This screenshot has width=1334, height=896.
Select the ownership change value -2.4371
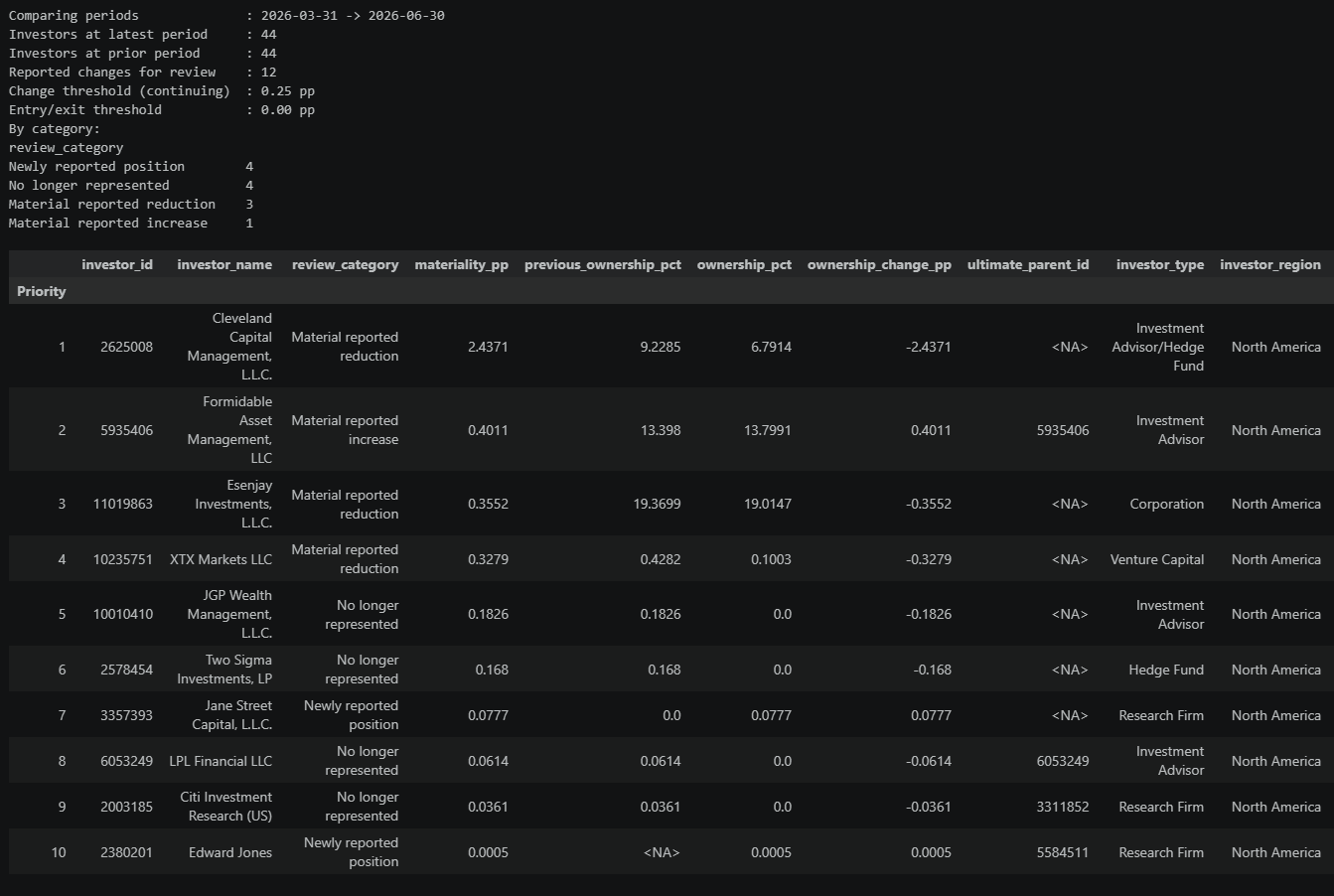point(927,347)
